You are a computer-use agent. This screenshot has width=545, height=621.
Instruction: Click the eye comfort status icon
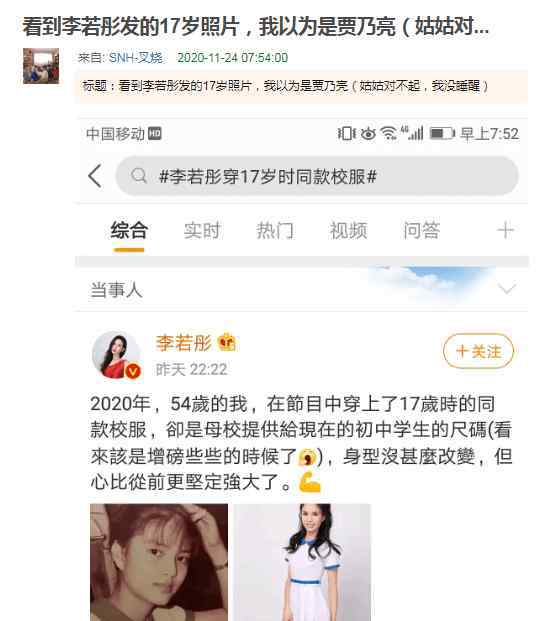point(368,134)
